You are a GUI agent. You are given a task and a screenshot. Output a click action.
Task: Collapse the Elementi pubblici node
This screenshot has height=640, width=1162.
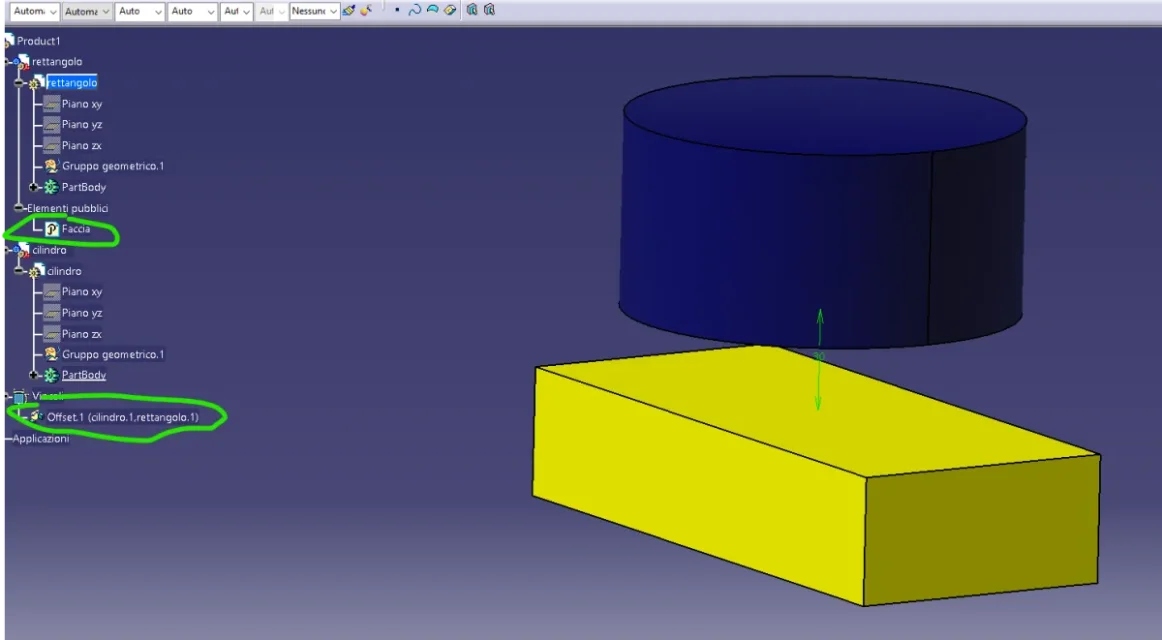click(x=20, y=208)
